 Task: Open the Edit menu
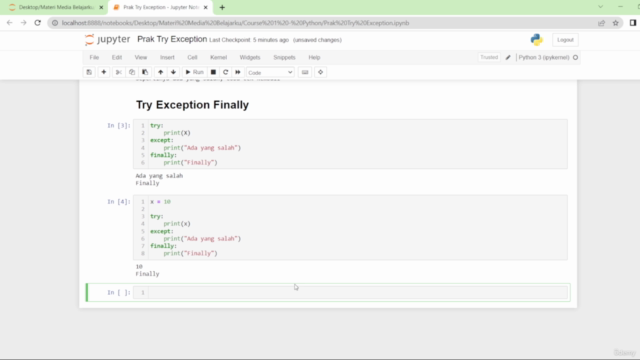pyautogui.click(x=117, y=58)
